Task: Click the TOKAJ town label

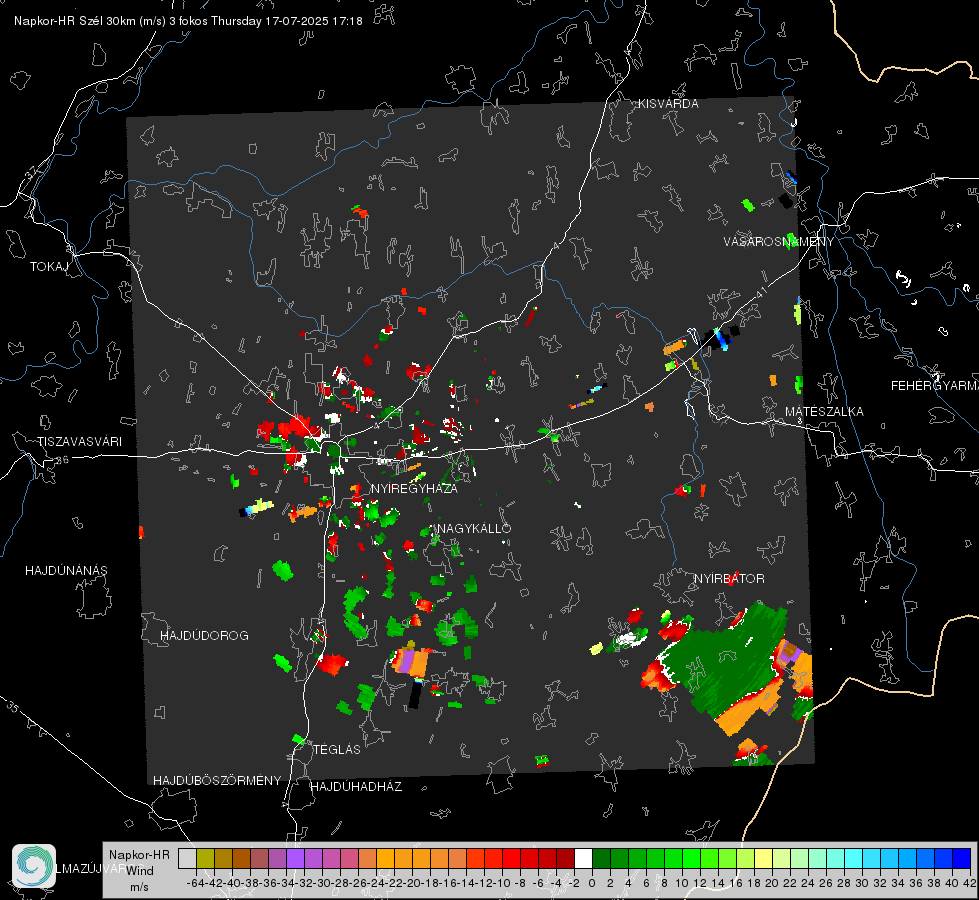Action: [49, 267]
